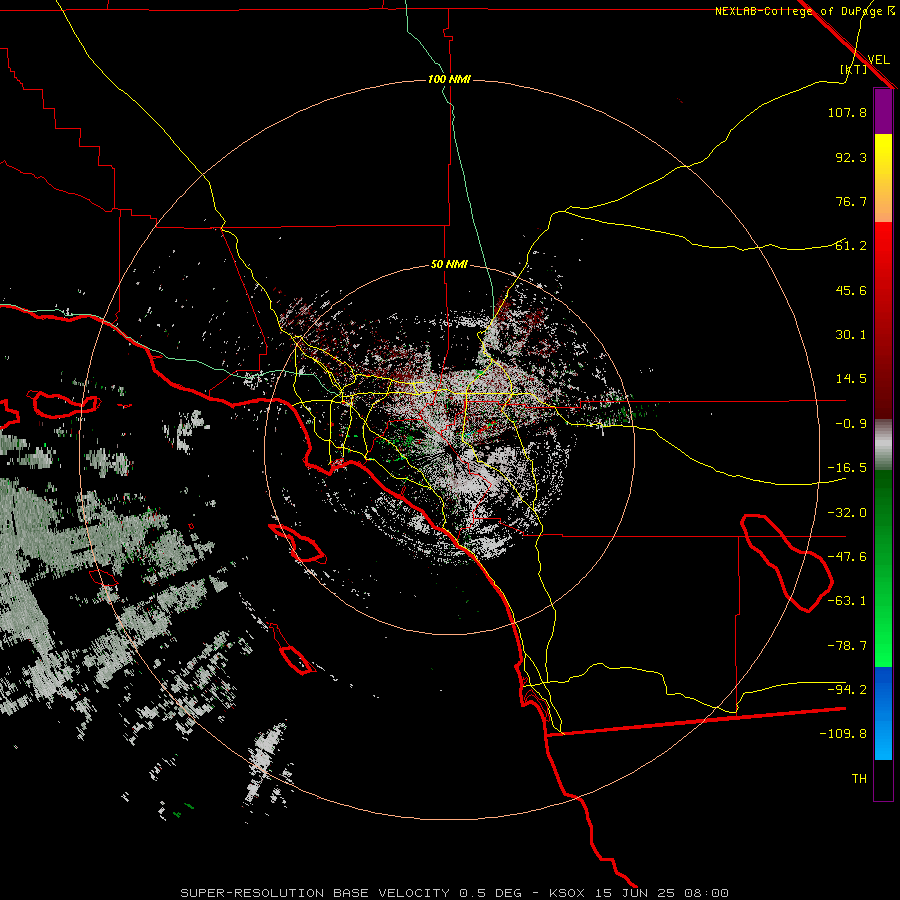Click the -0.9 velocity scale value
This screenshot has width=900, height=900.
click(x=851, y=424)
